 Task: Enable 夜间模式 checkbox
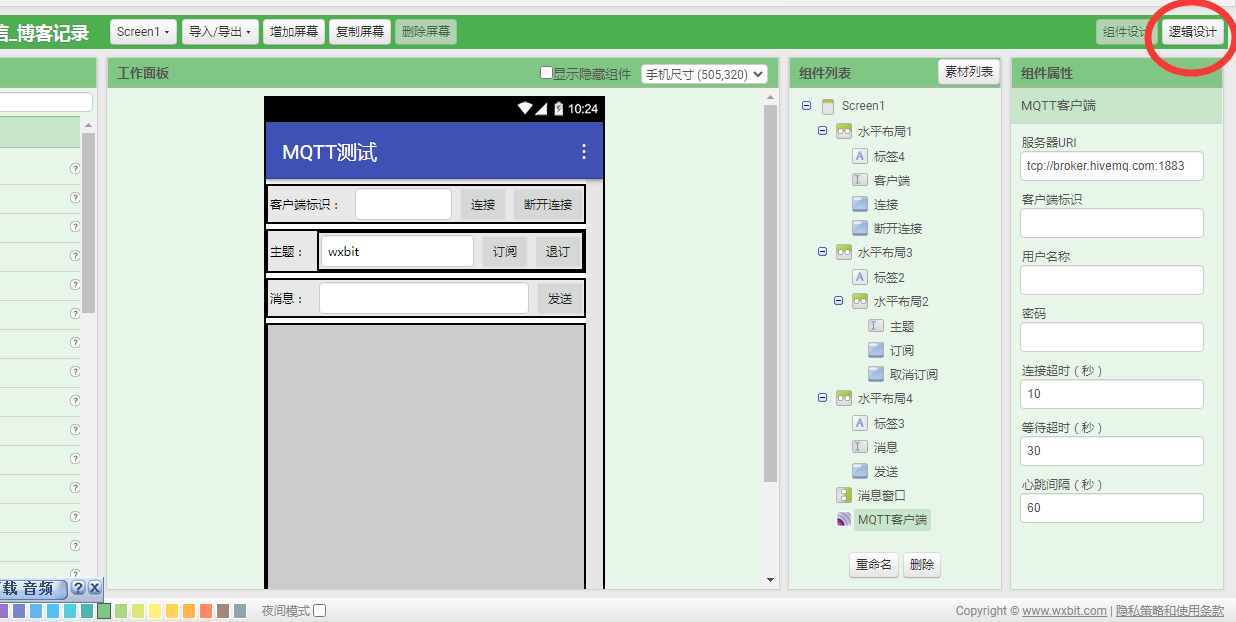320,611
